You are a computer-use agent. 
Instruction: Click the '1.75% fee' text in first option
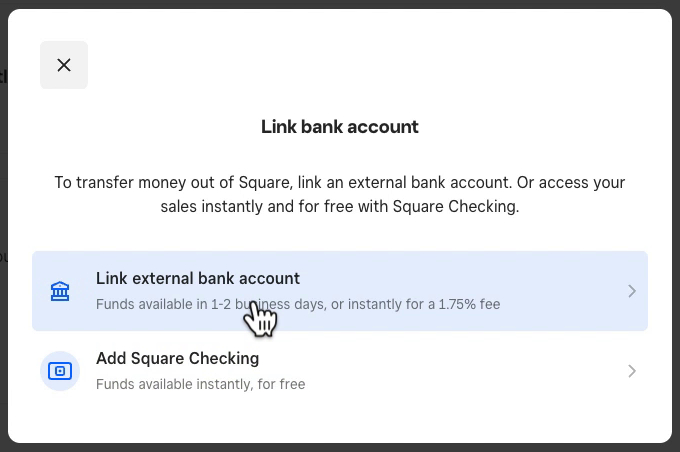pyautogui.click(x=469, y=304)
